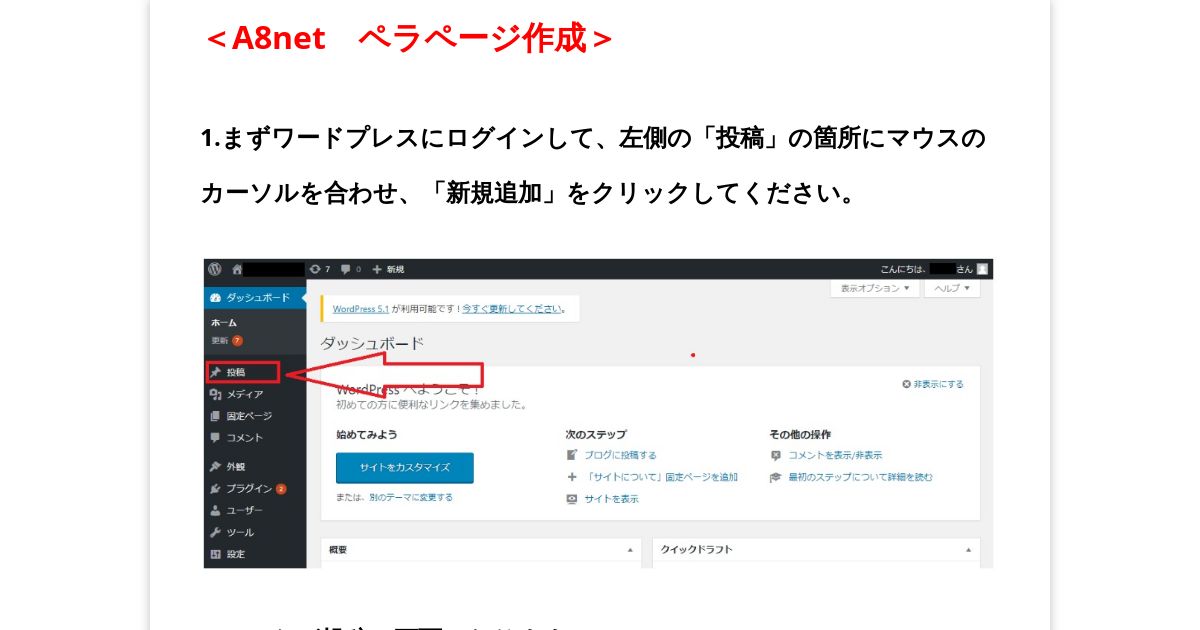The image size is (1200, 630).
Task: Click the その他の操作 heading text
Action: (800, 435)
